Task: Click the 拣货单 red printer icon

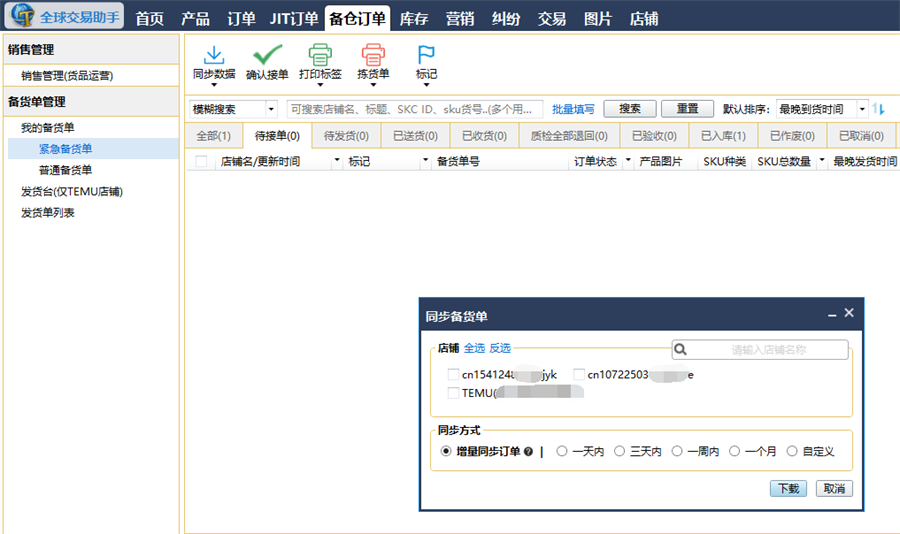Action: pos(373,55)
